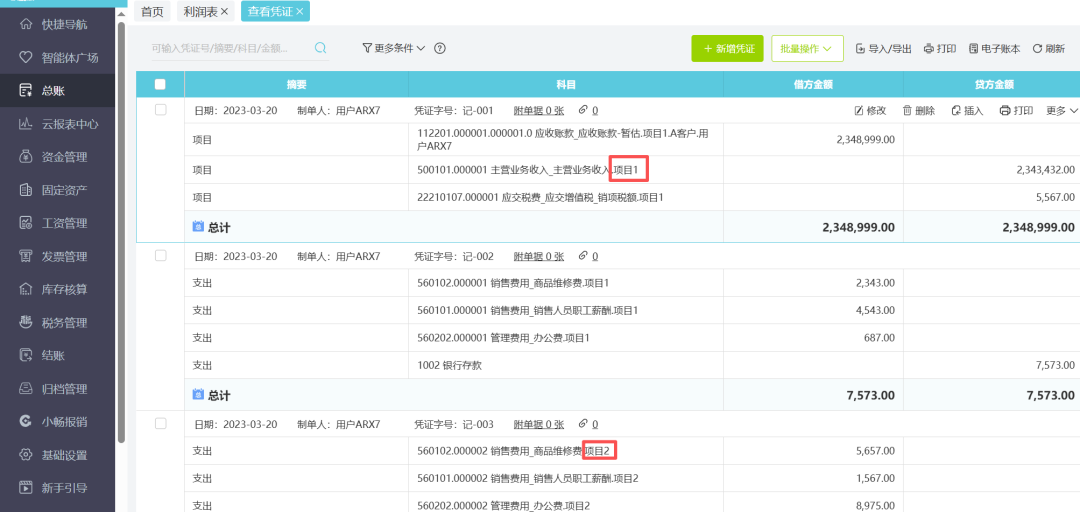The height and width of the screenshot is (512, 1080).
Task: Click the magnifier search icon
Action: (320, 48)
